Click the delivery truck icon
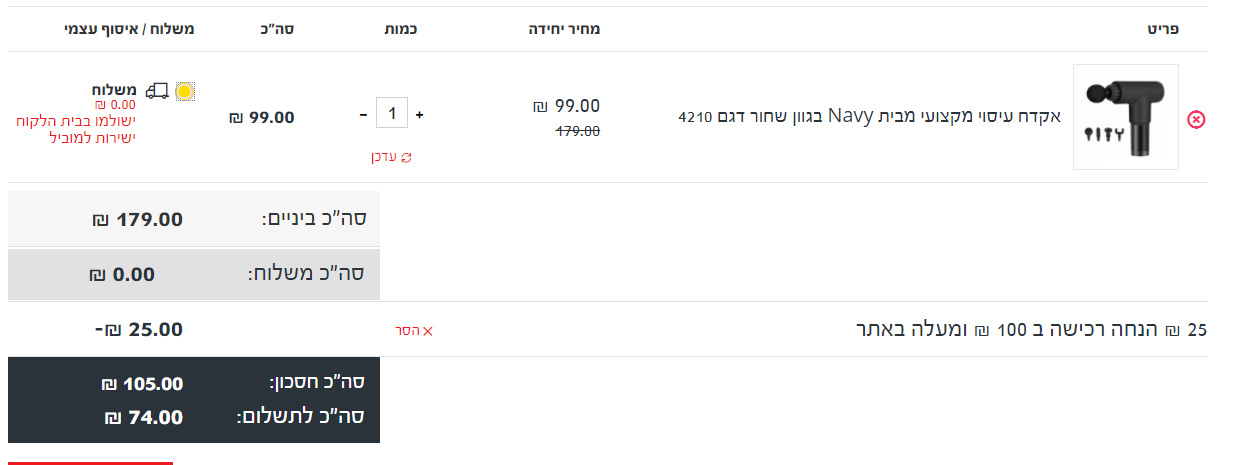Screen dimensions: 1242x465 [156, 91]
